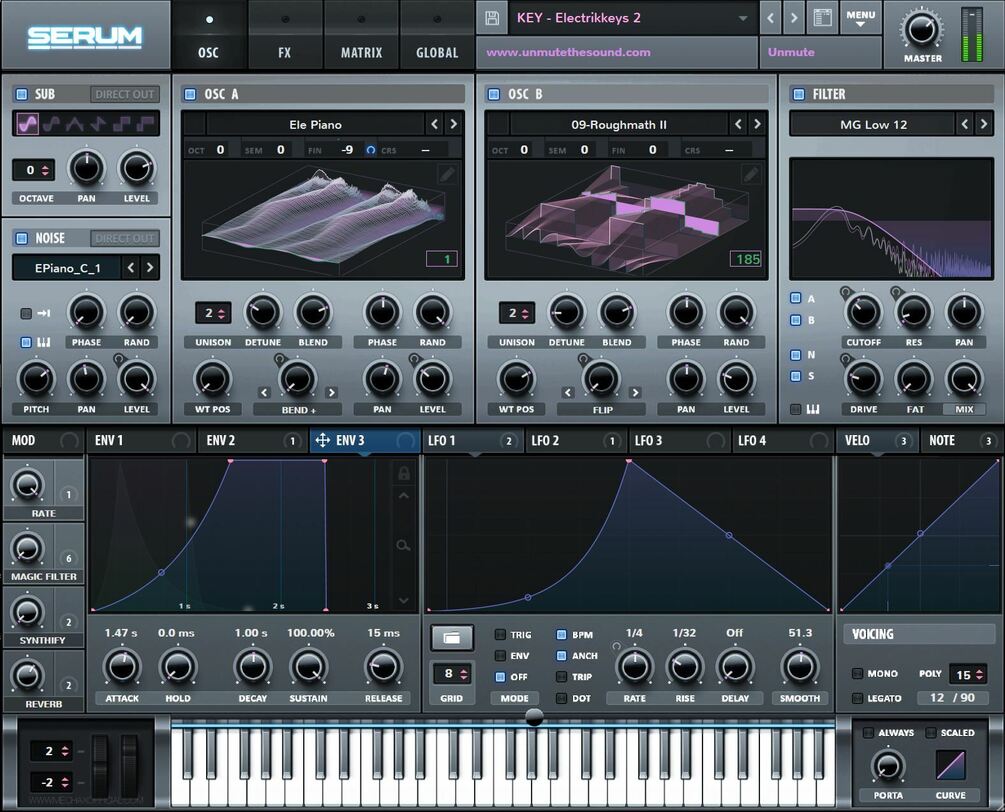Disable OSC B with its power switch

click(x=494, y=95)
